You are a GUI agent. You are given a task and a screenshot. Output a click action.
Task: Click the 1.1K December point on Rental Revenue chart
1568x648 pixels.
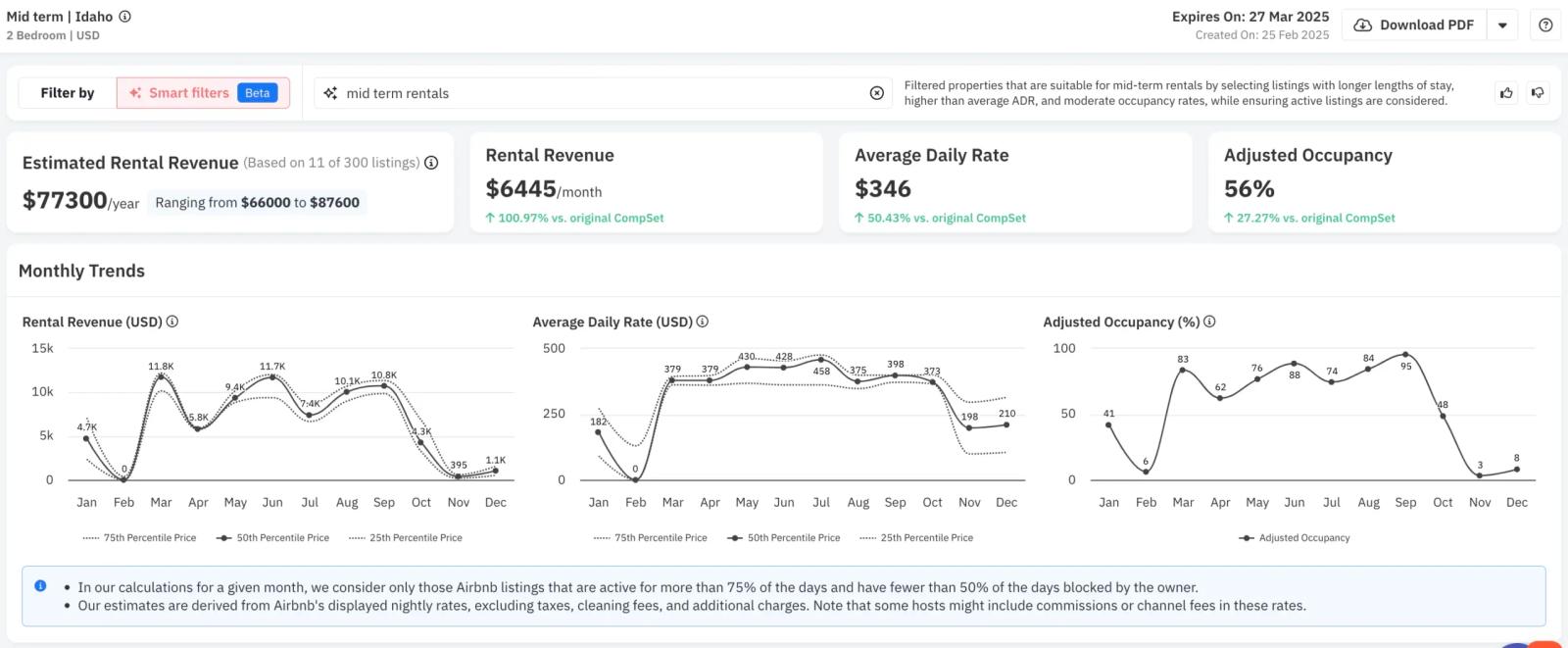click(496, 471)
